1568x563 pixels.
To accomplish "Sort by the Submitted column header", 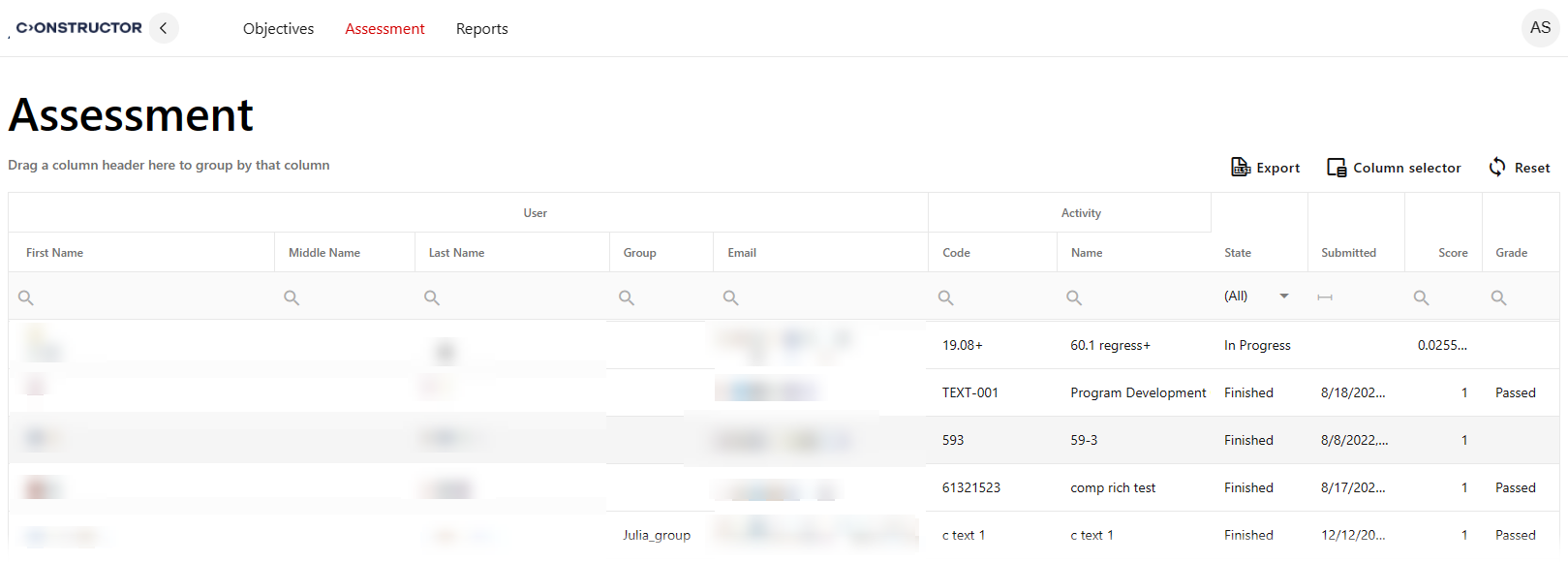I will pyautogui.click(x=1348, y=253).
